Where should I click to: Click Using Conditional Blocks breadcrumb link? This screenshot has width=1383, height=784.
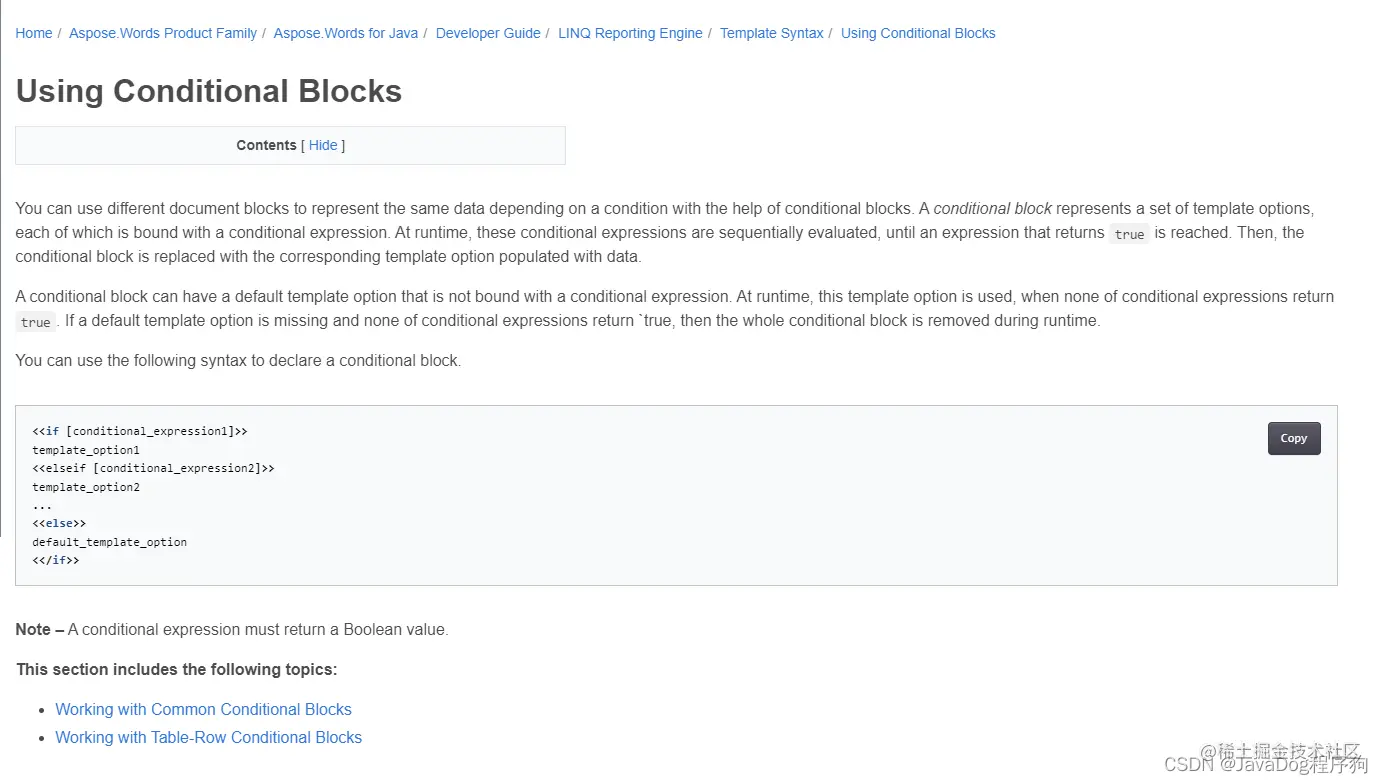click(x=918, y=33)
